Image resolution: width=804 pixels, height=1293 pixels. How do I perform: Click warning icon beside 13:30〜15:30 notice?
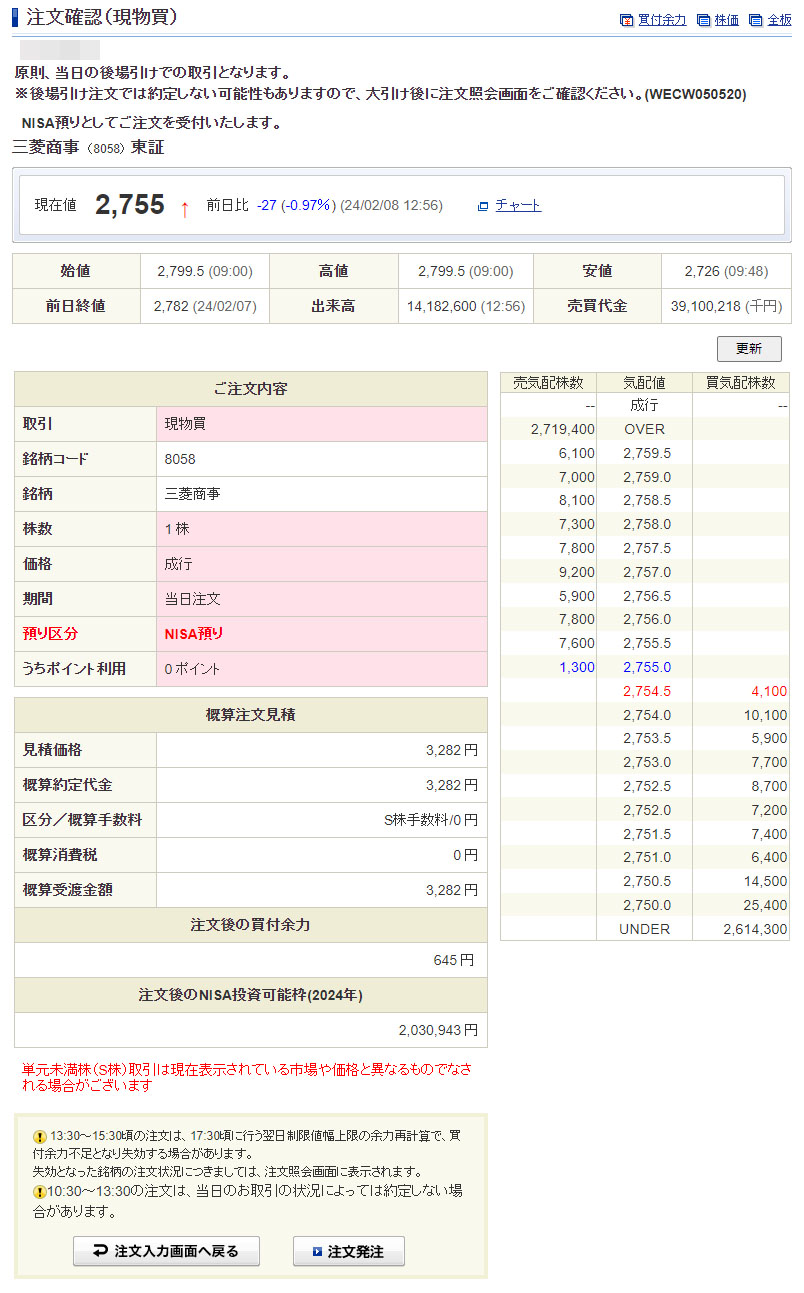(40, 1137)
